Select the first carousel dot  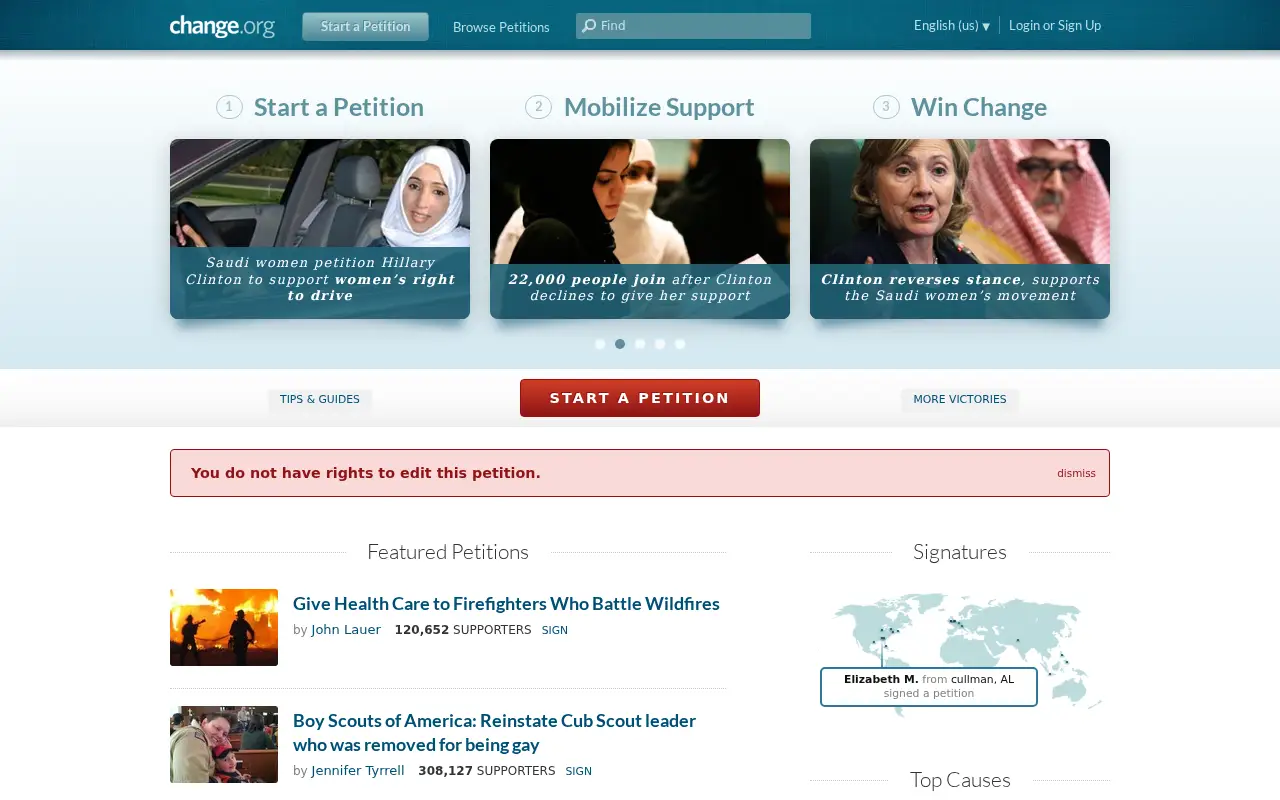click(x=600, y=344)
